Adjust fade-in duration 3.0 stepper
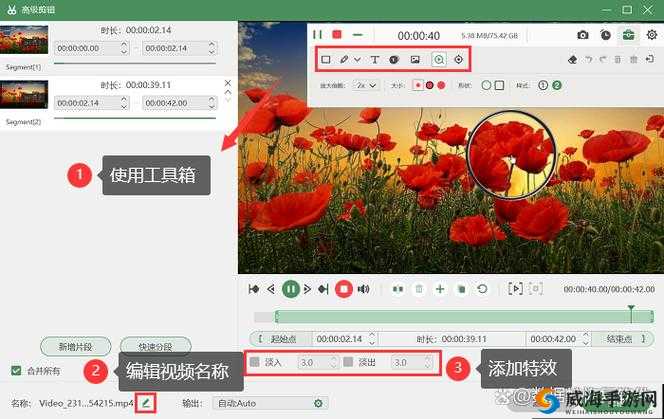 pyautogui.click(x=333, y=362)
